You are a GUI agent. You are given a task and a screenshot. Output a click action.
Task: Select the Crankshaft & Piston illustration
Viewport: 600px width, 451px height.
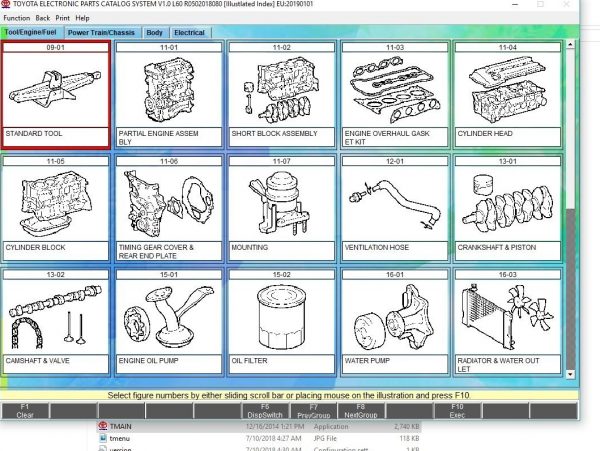(x=508, y=204)
